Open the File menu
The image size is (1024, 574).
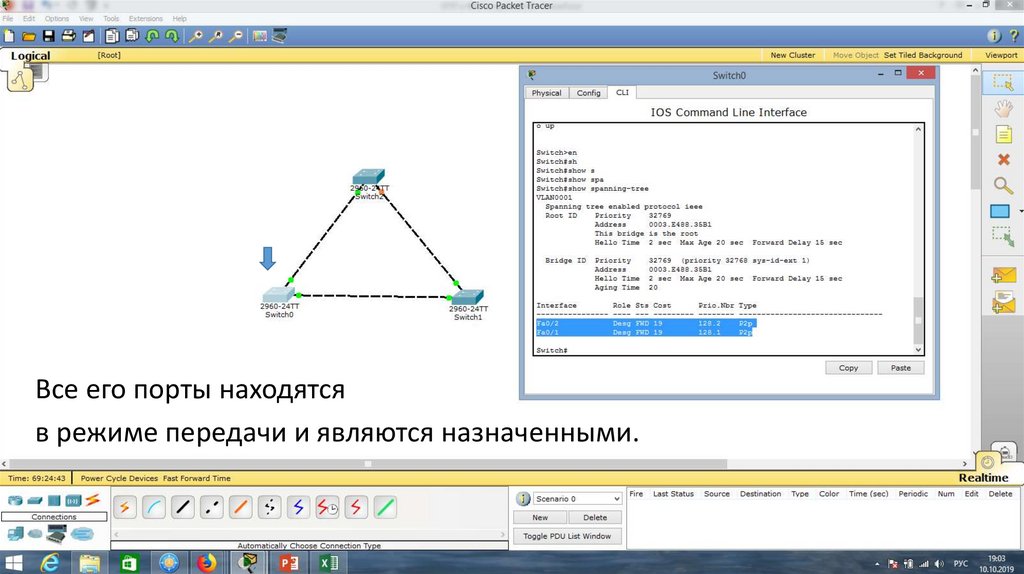pos(8,18)
